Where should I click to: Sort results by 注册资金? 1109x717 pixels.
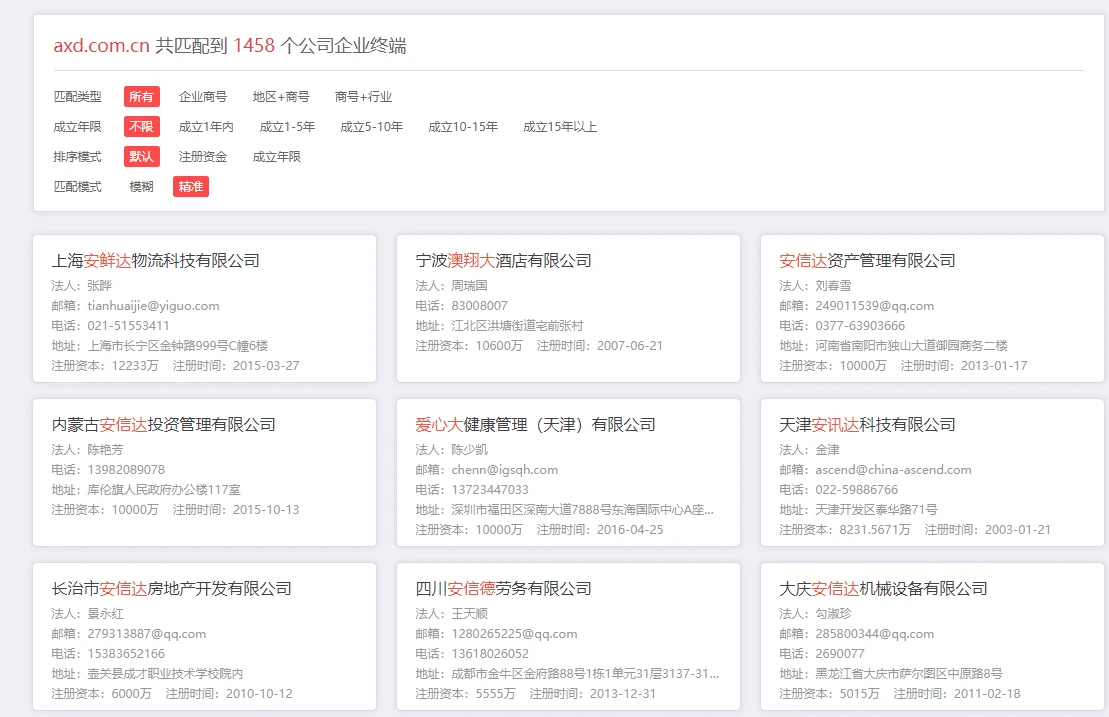[x=202, y=157]
